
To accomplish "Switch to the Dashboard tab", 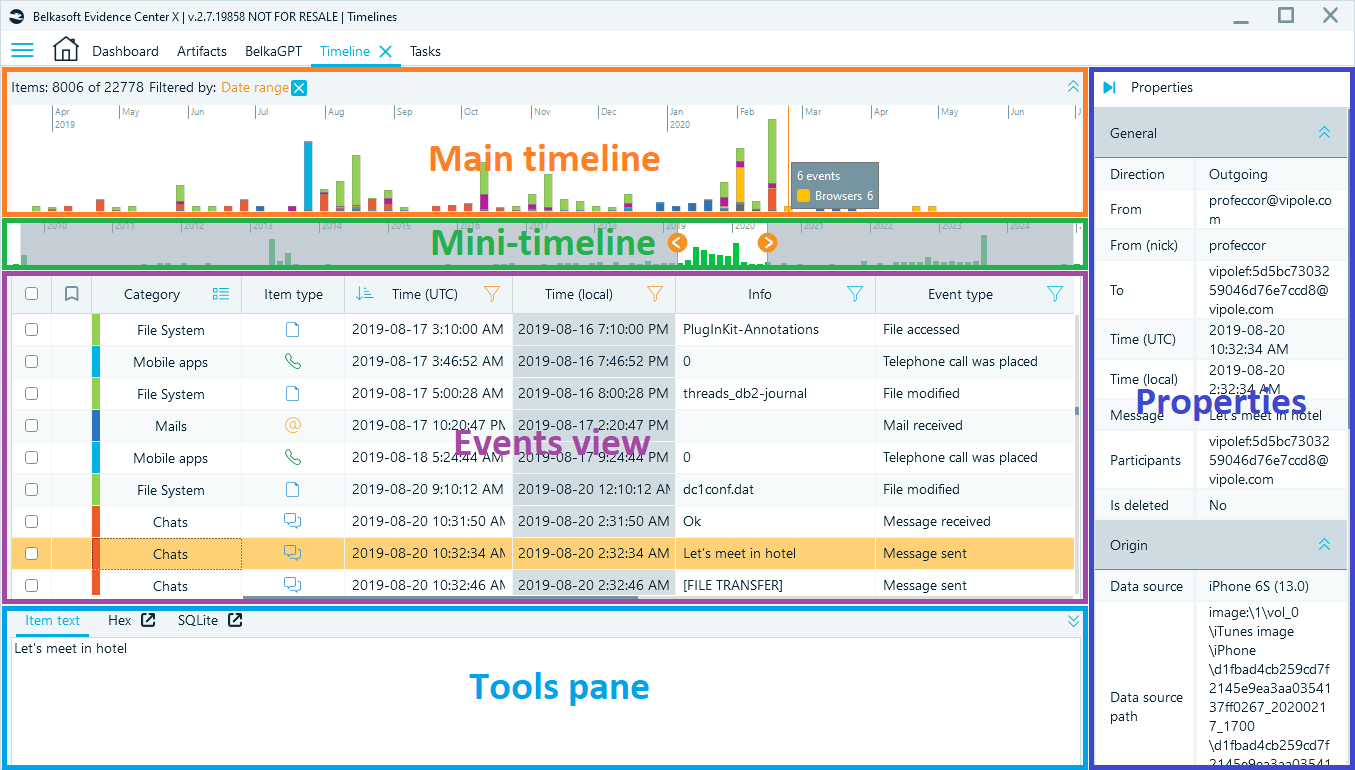I will [x=125, y=51].
